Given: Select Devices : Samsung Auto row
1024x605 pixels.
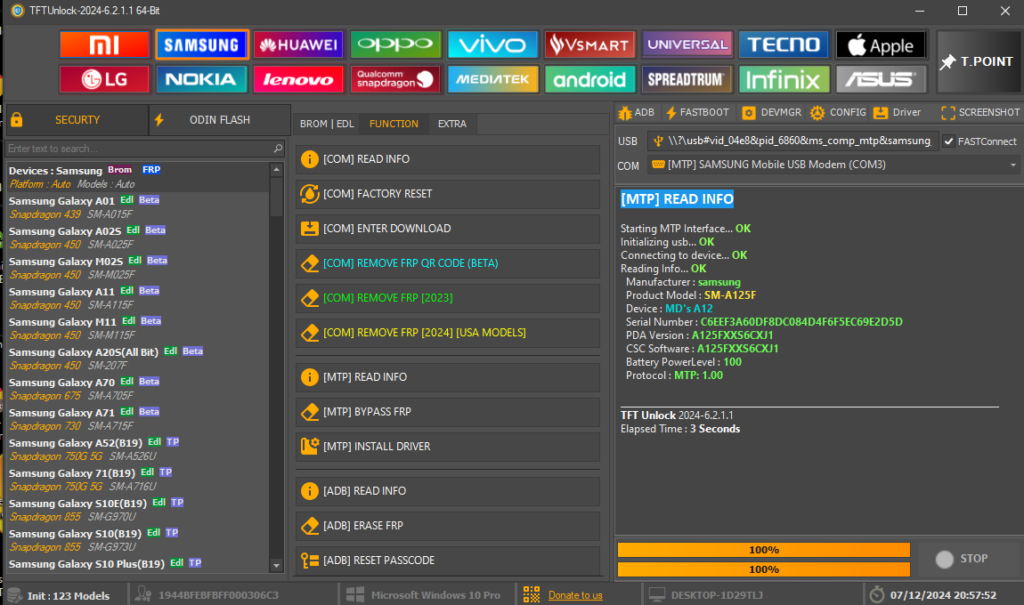Looking at the screenshot, I should coord(138,177).
